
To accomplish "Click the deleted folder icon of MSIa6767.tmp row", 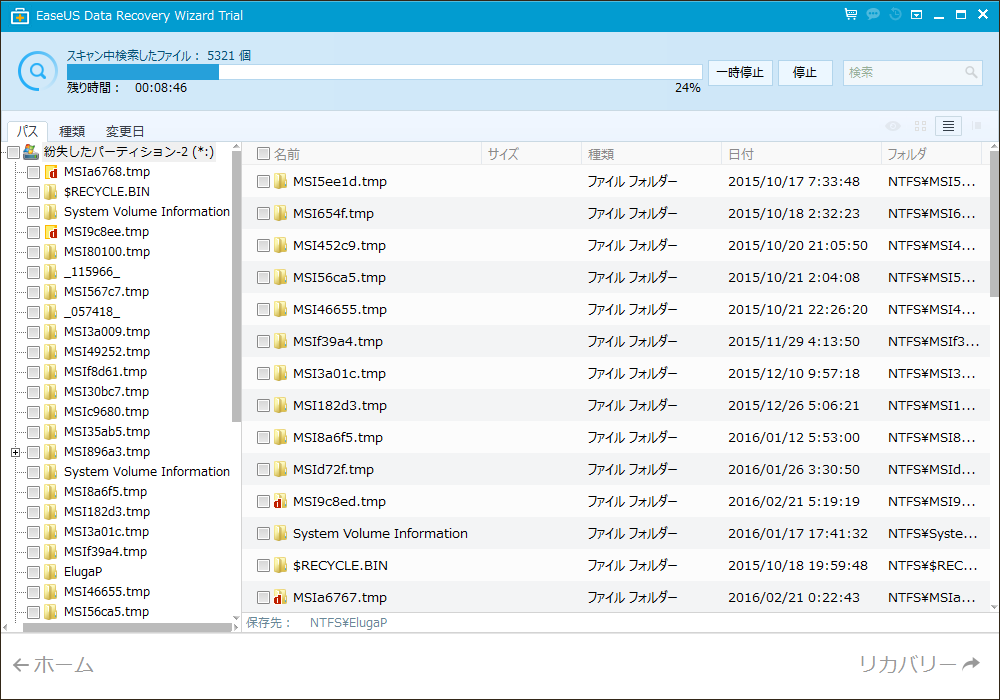I will coord(280,597).
